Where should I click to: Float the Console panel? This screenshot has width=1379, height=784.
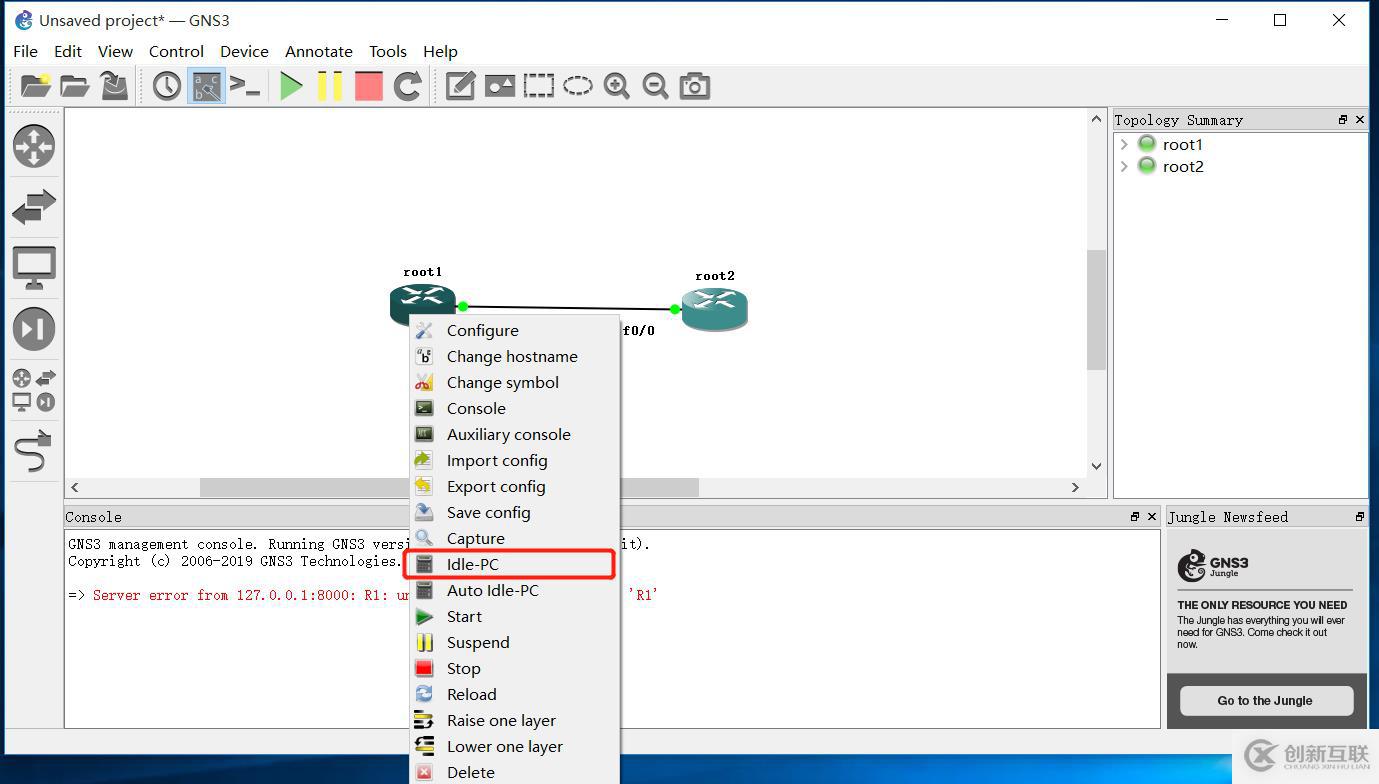coord(1135,517)
